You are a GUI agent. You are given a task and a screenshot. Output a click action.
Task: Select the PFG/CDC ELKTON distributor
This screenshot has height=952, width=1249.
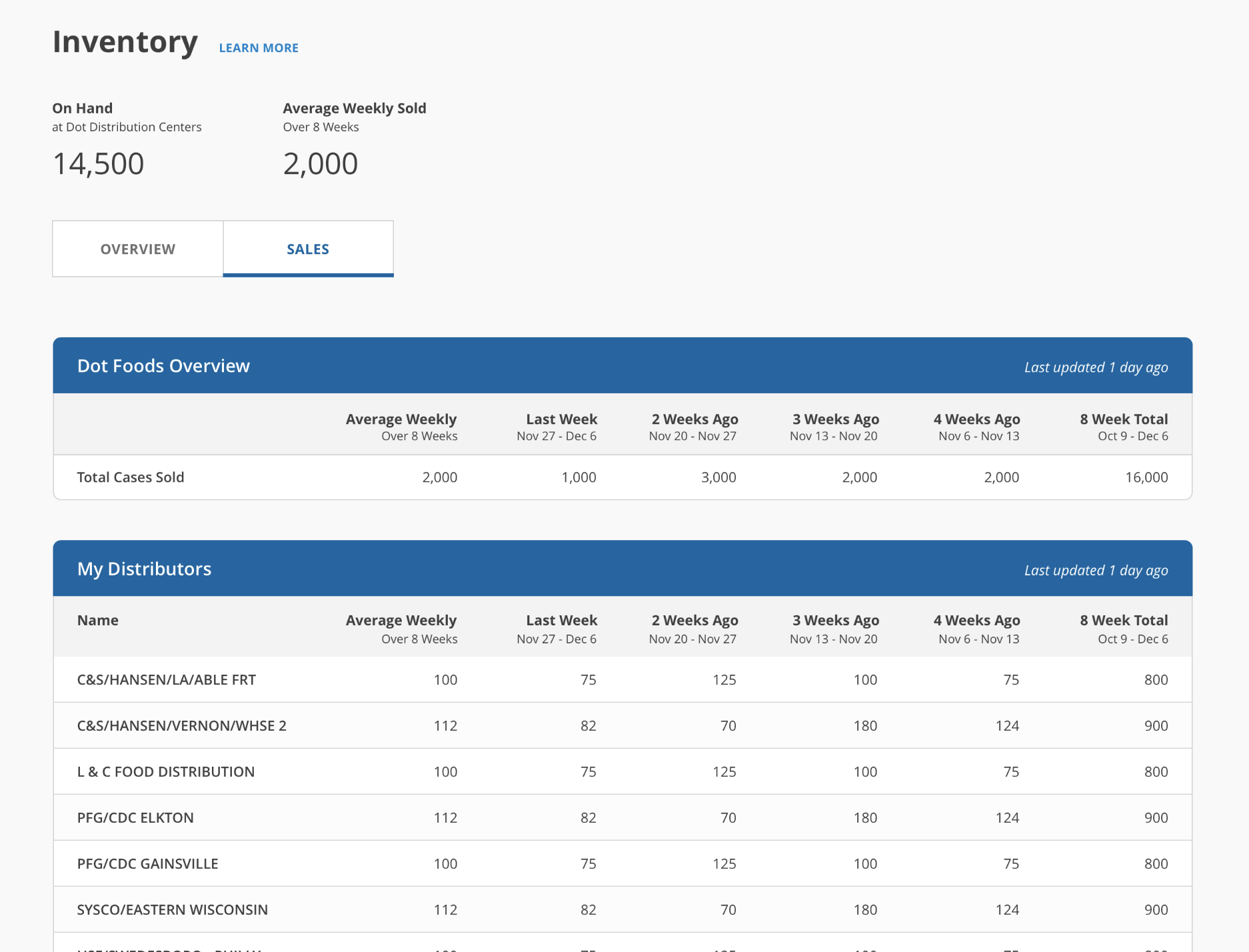135,817
